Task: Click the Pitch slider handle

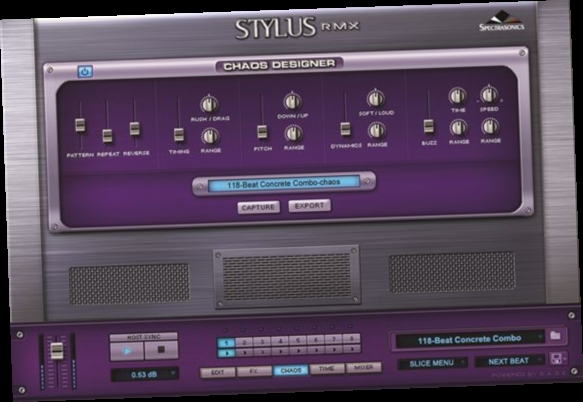Action: tap(262, 132)
